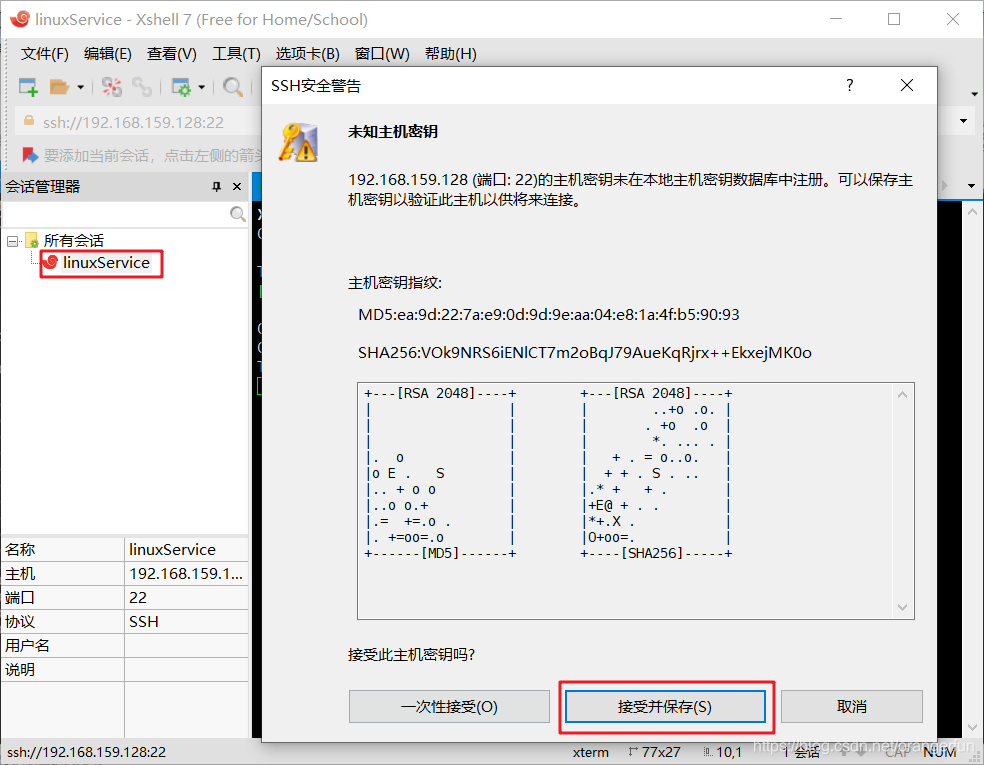
Task: Open the 帮助(H) menu
Action: pyautogui.click(x=451, y=54)
